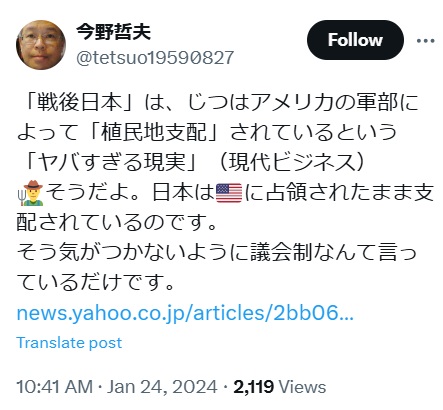This screenshot has height=410, width=443.
Task: Select Translate post
Action: (x=69, y=343)
